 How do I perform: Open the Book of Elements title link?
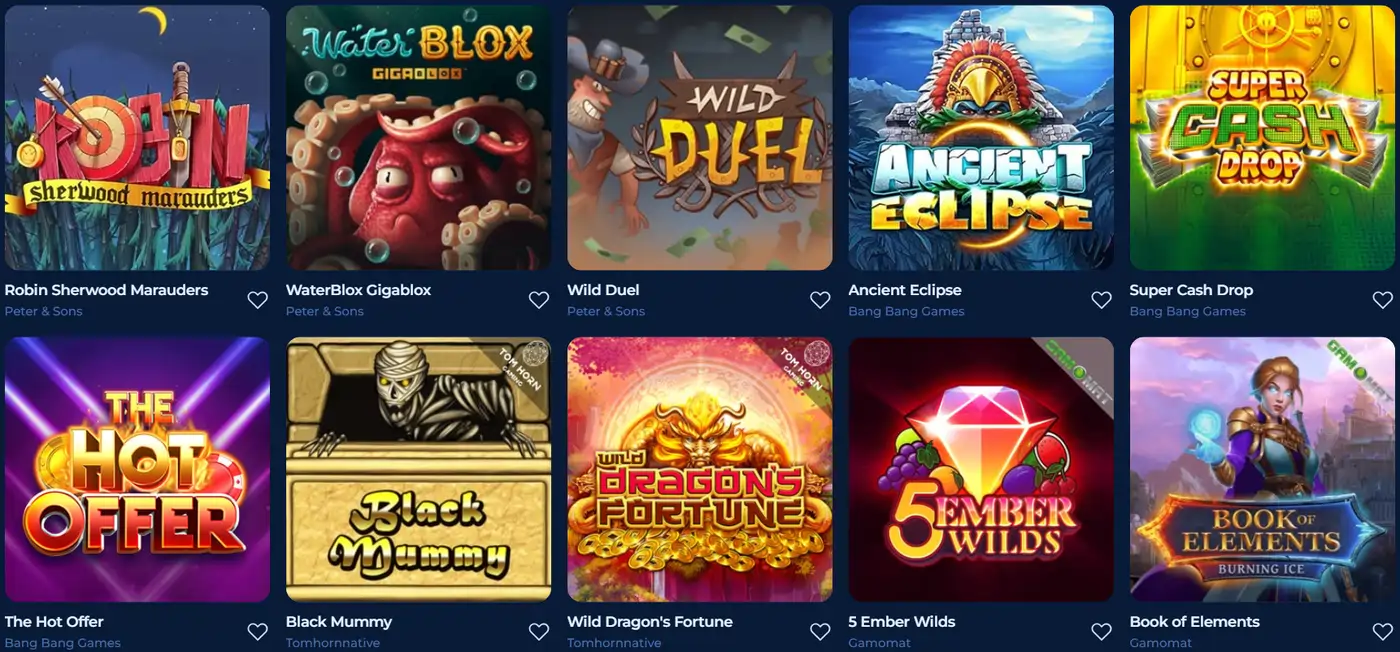click(1194, 622)
